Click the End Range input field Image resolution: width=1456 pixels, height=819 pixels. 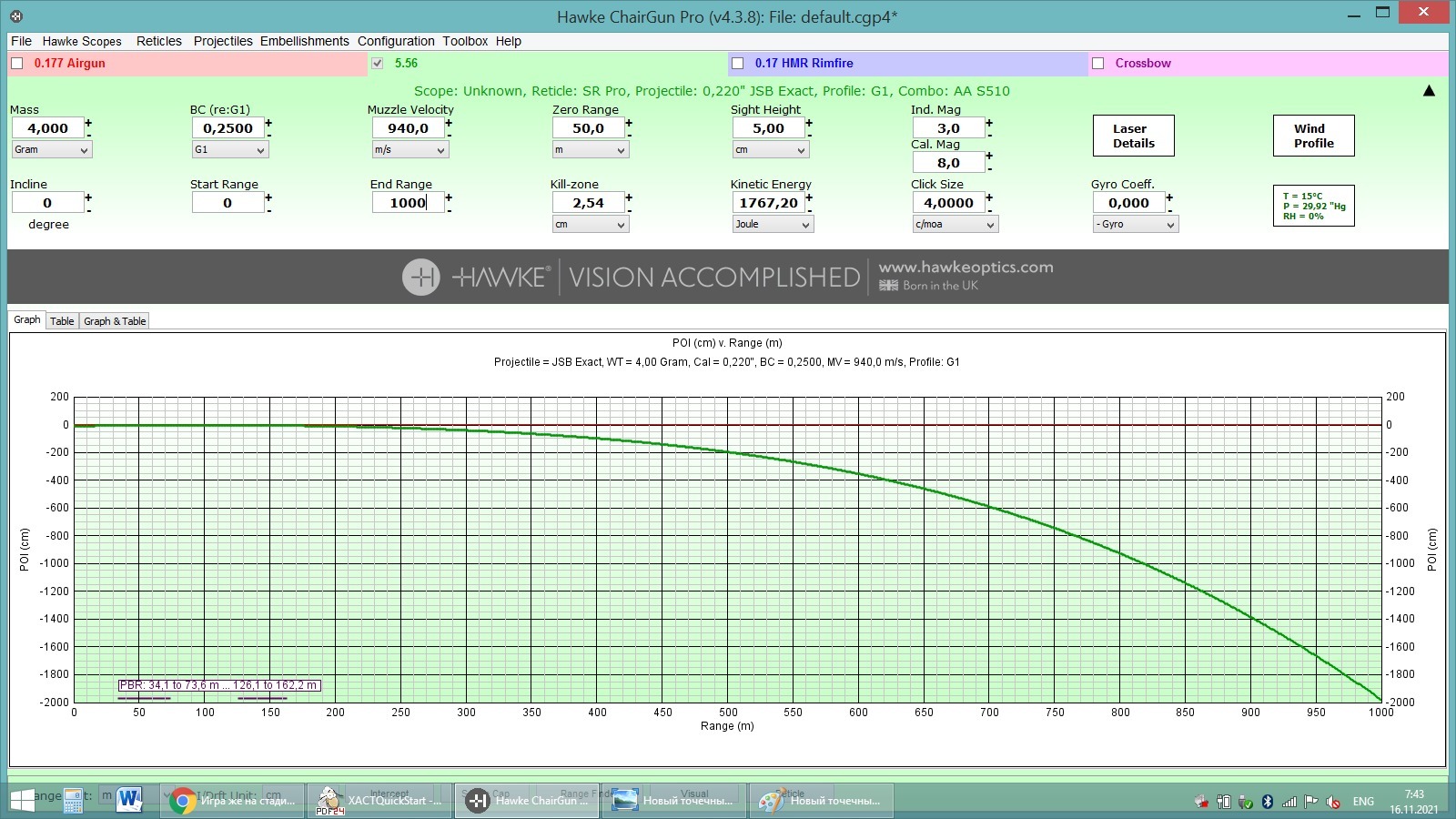pos(408,203)
